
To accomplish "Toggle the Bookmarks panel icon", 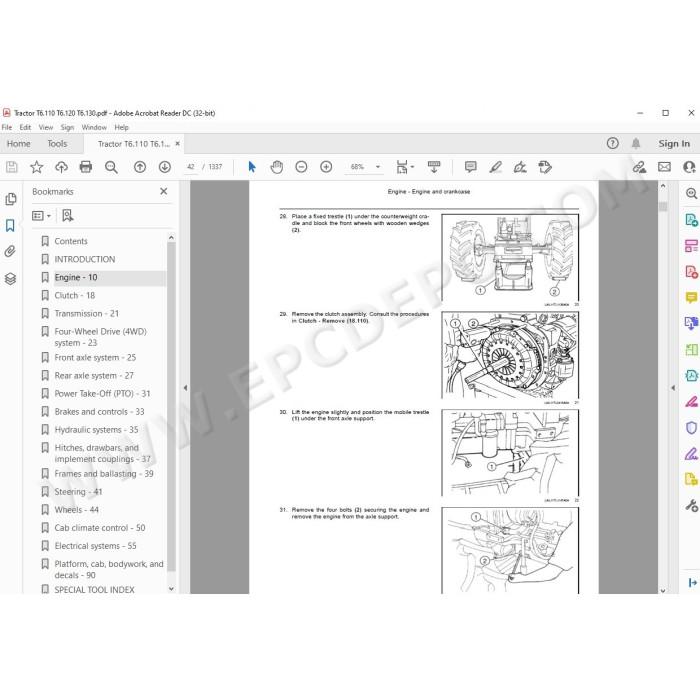I will [x=10, y=225].
